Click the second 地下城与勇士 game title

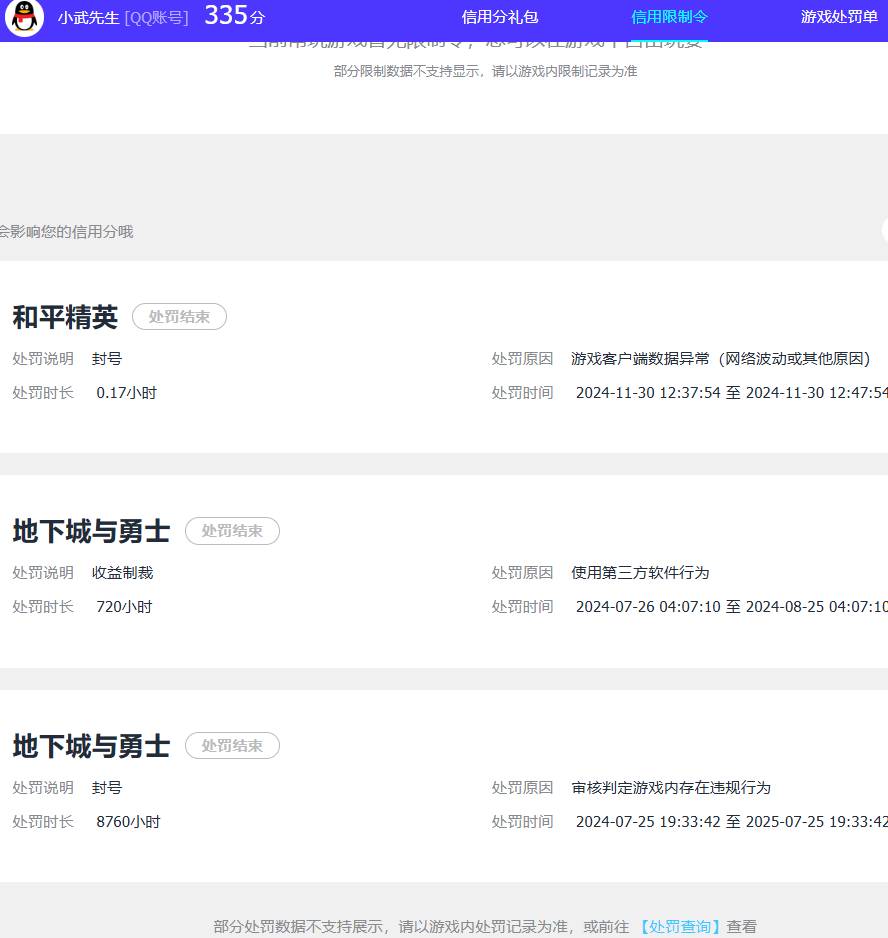point(90,746)
